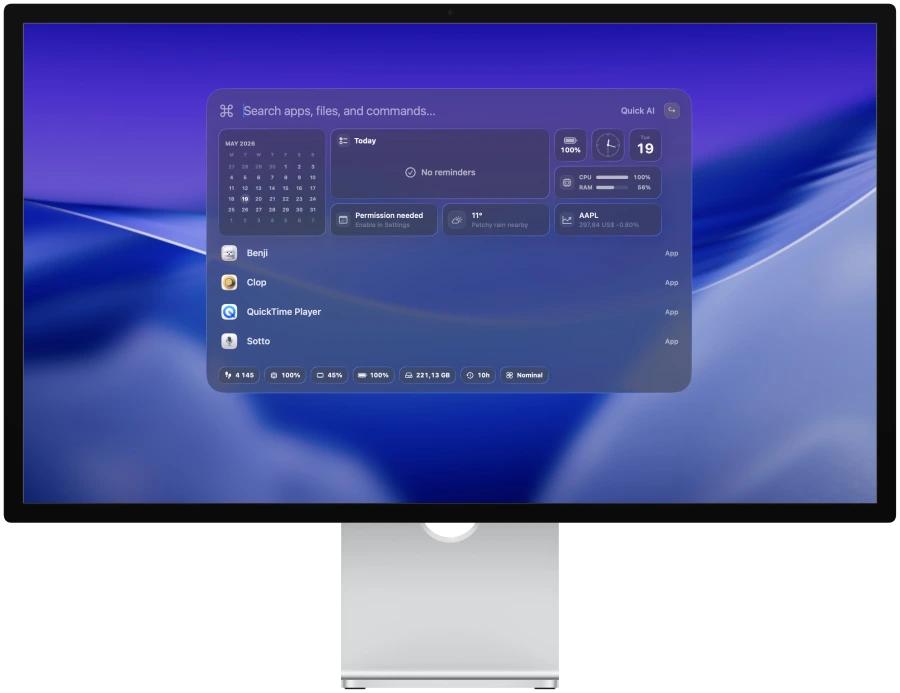Click the Quick AI arrow key icon
Screen dimensions: 900x693
click(x=672, y=110)
